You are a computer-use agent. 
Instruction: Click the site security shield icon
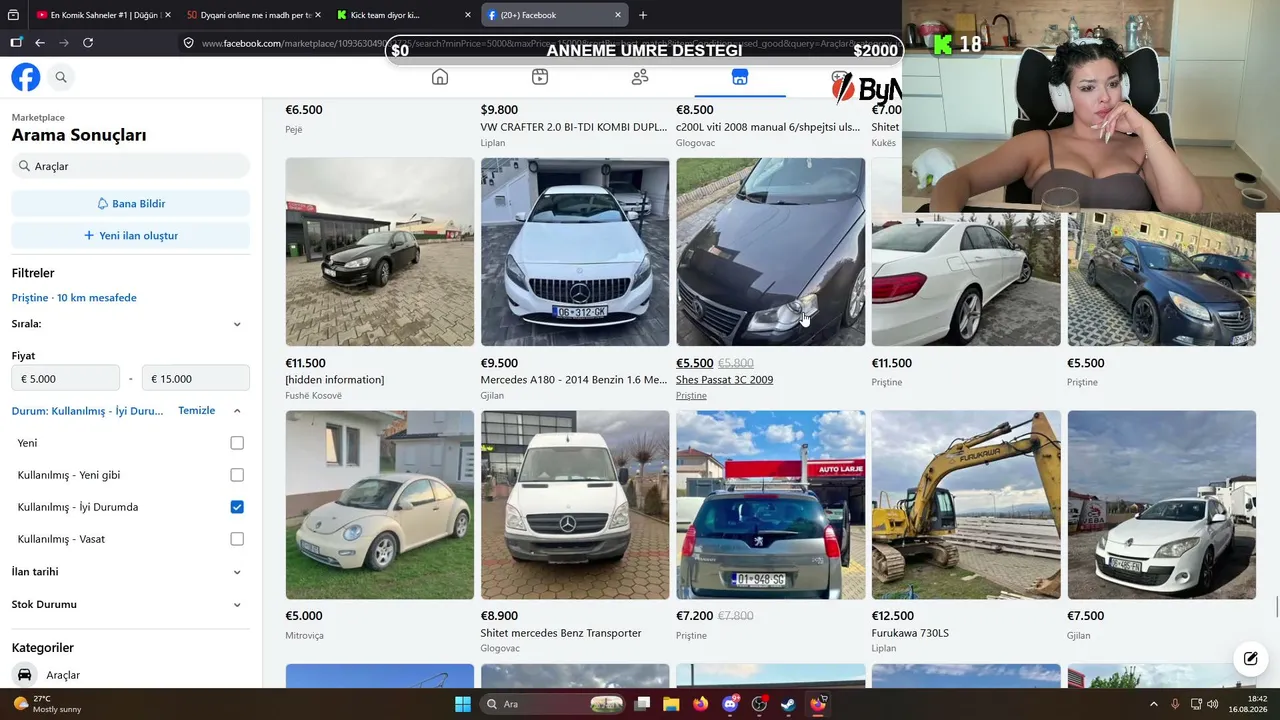pos(188,43)
